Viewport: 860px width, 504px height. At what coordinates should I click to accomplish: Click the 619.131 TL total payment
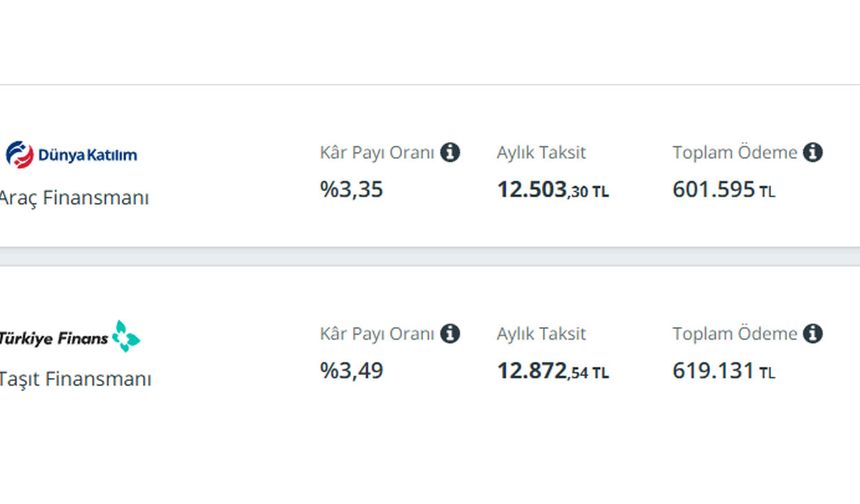click(x=724, y=371)
